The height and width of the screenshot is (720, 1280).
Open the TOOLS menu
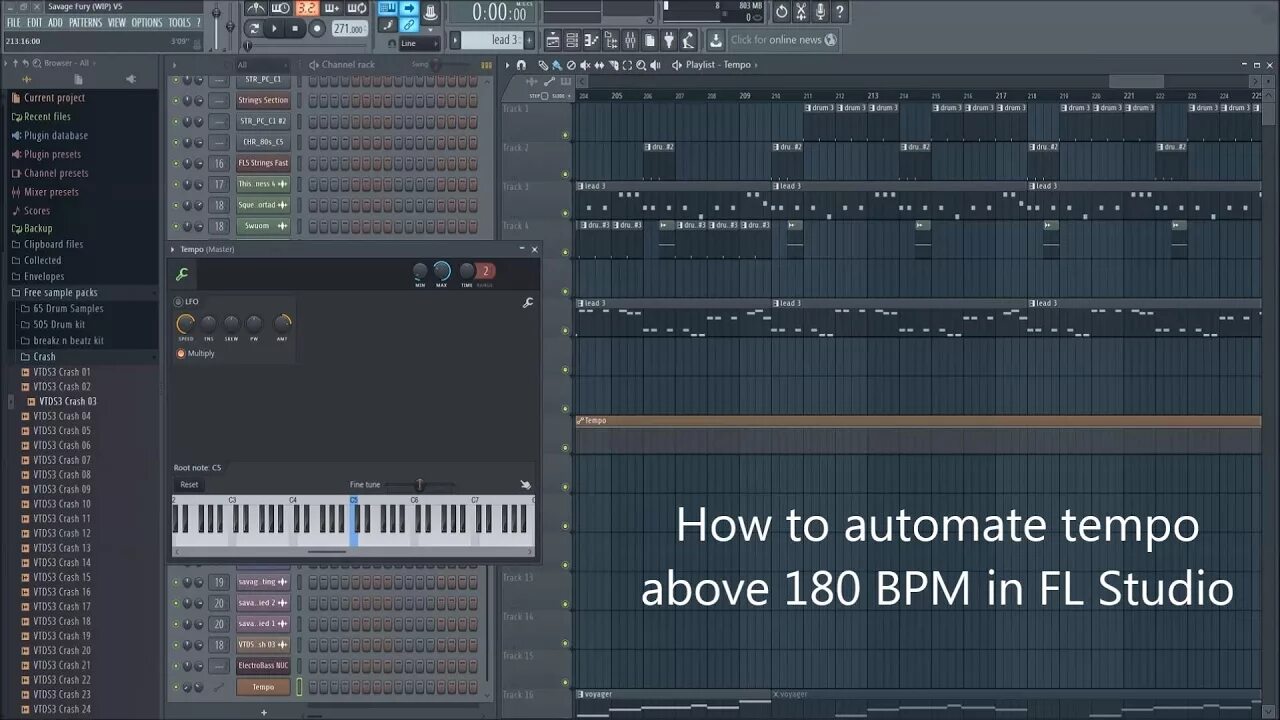coord(179,22)
